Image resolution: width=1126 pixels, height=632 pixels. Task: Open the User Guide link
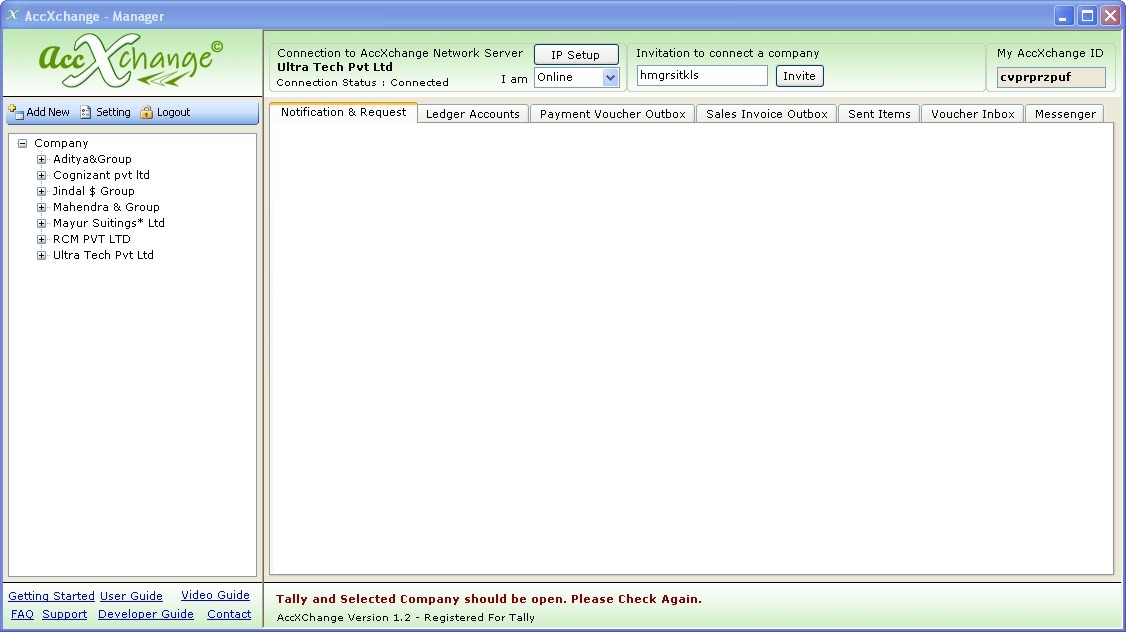(131, 596)
